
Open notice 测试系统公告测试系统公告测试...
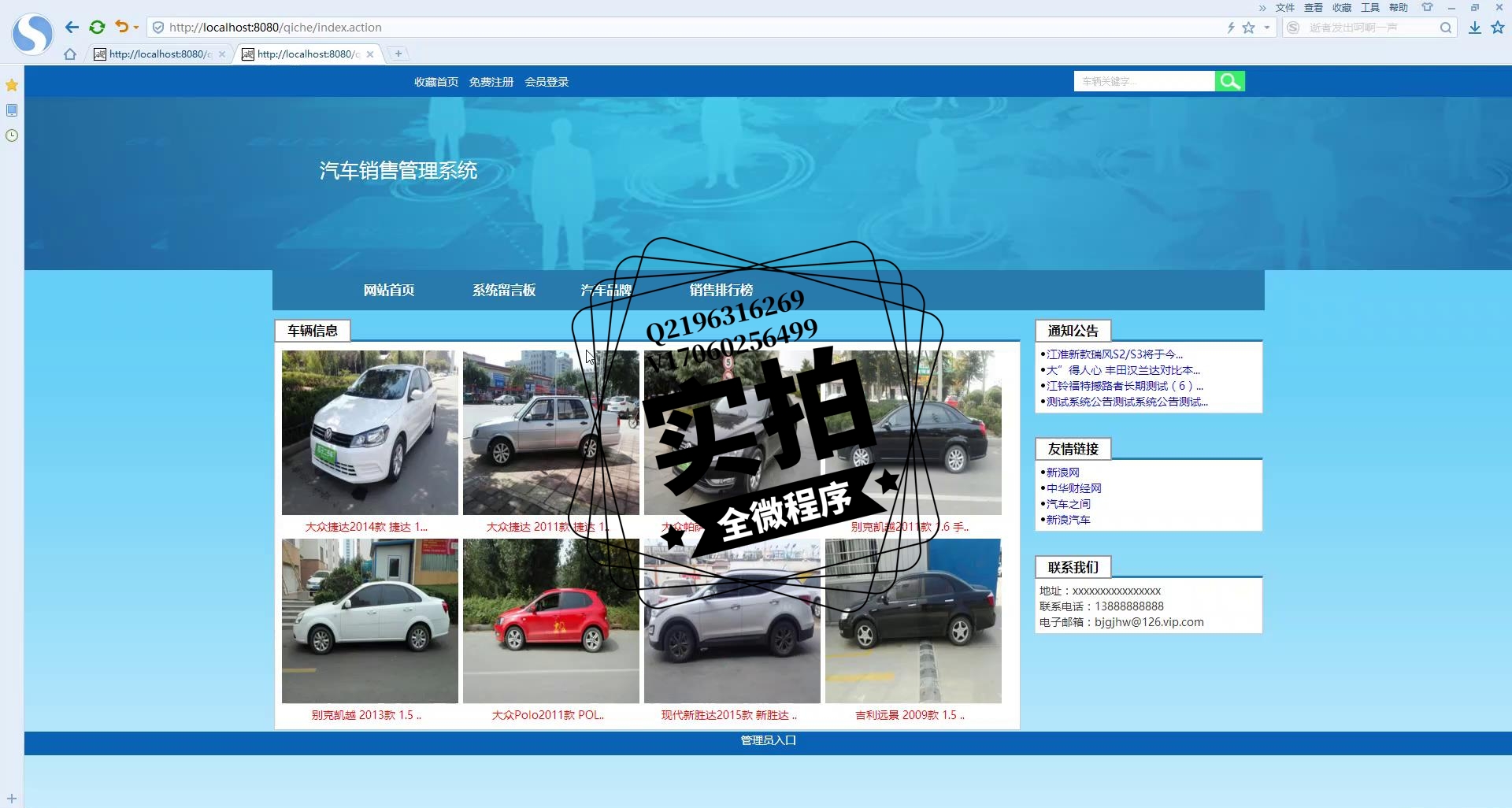coord(1127,402)
